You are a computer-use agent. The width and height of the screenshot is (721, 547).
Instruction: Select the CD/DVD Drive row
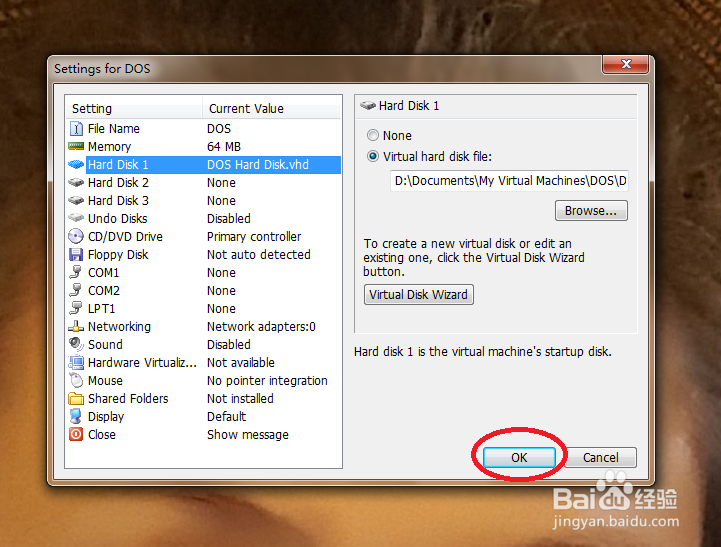[204, 236]
